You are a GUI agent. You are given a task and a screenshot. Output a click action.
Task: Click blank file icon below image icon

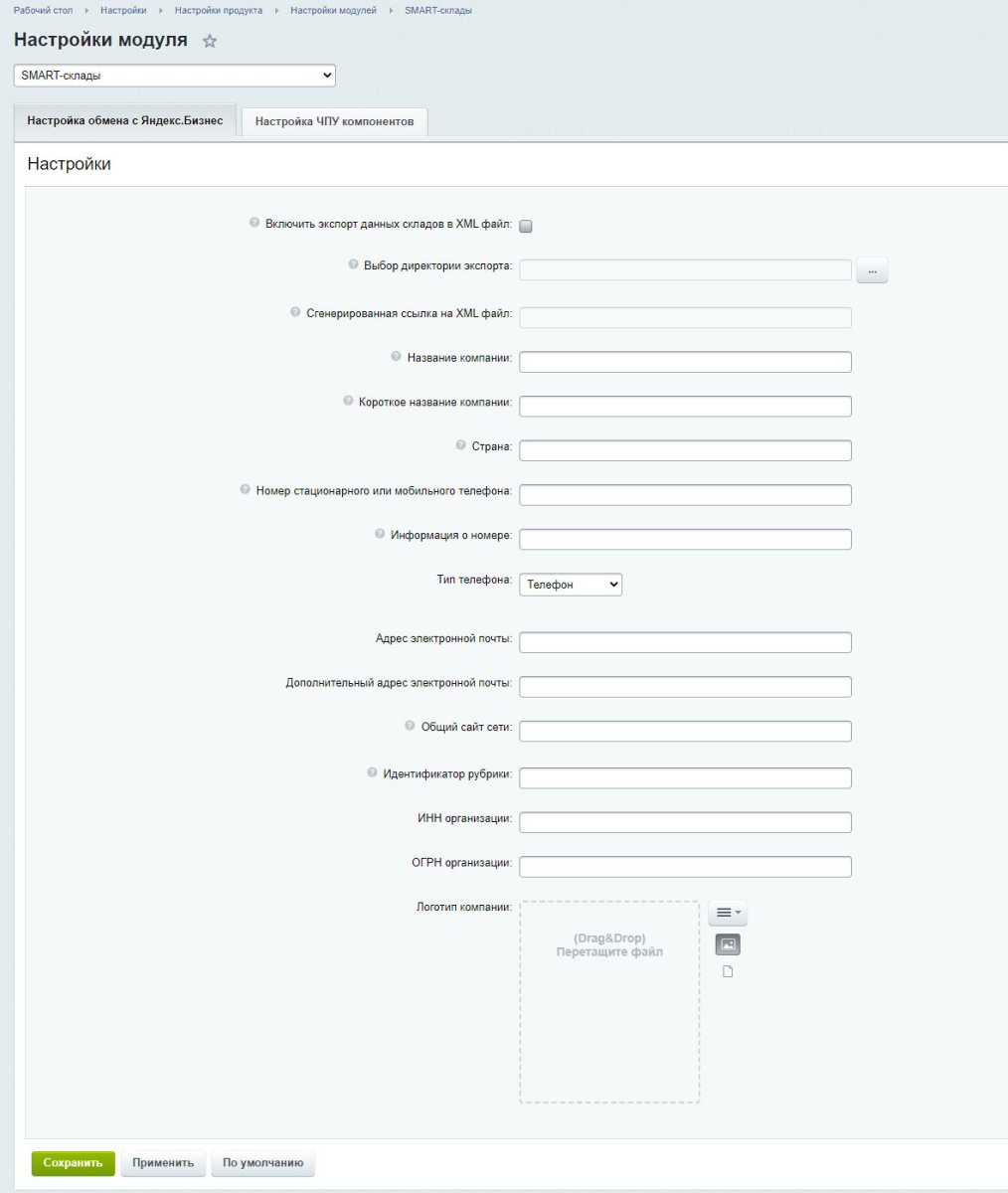[728, 972]
